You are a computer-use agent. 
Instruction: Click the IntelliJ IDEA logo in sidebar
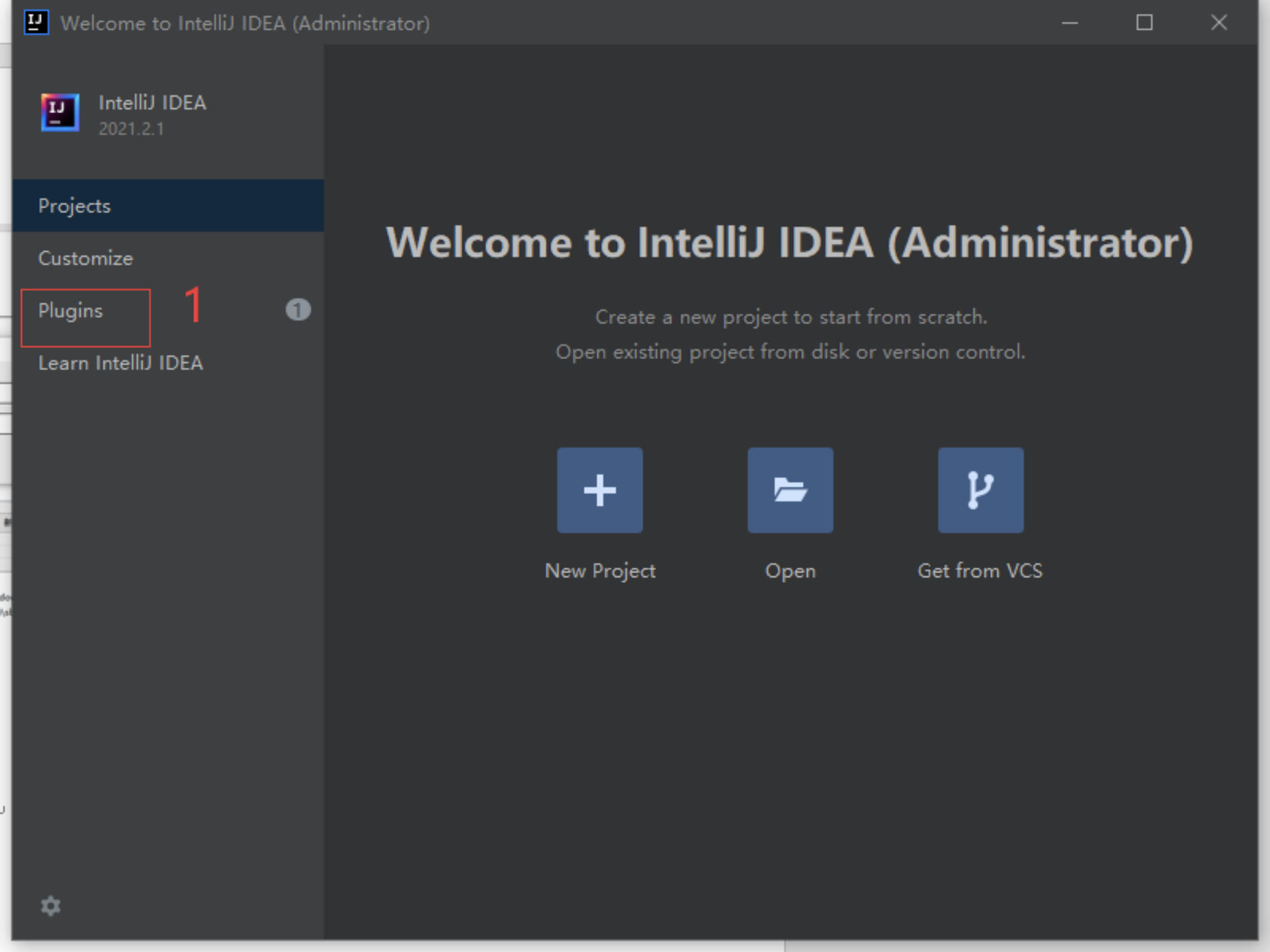tap(60, 113)
